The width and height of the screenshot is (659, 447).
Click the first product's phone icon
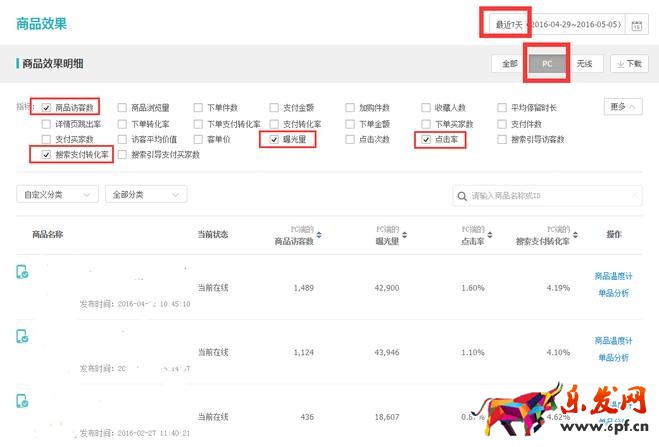pyautogui.click(x=22, y=273)
